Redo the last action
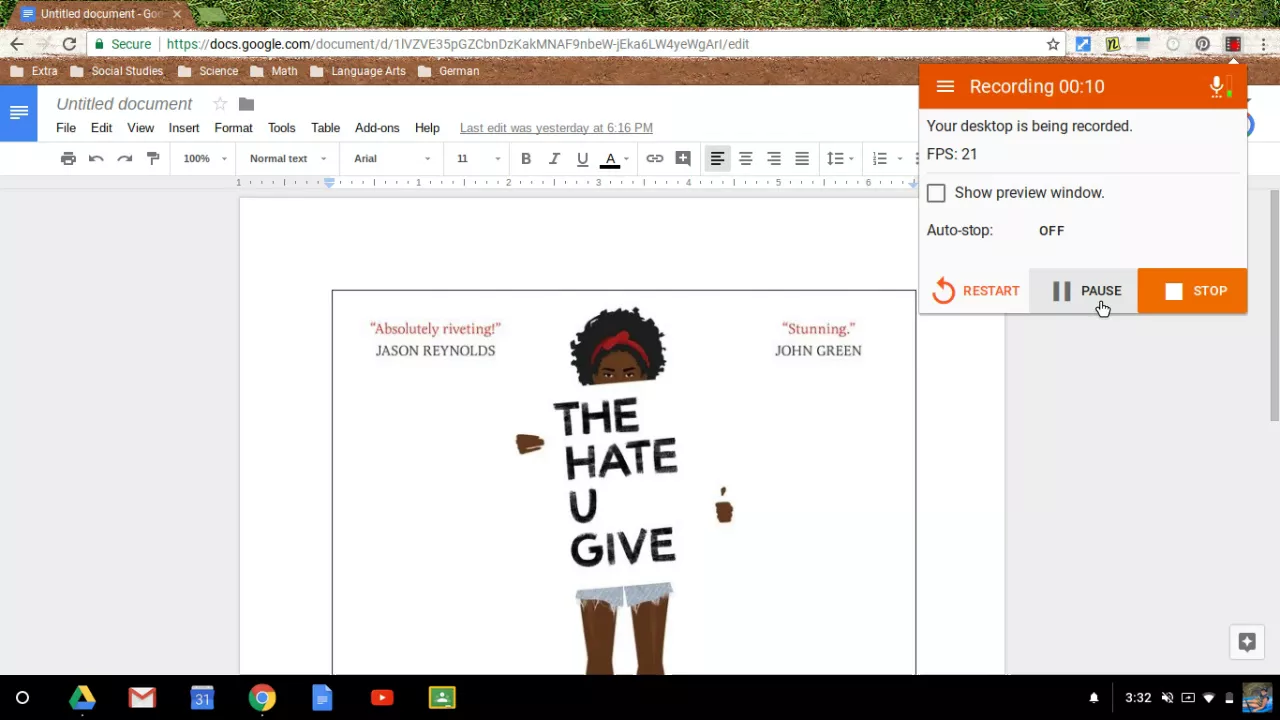The width and height of the screenshot is (1280, 720). [x=125, y=158]
